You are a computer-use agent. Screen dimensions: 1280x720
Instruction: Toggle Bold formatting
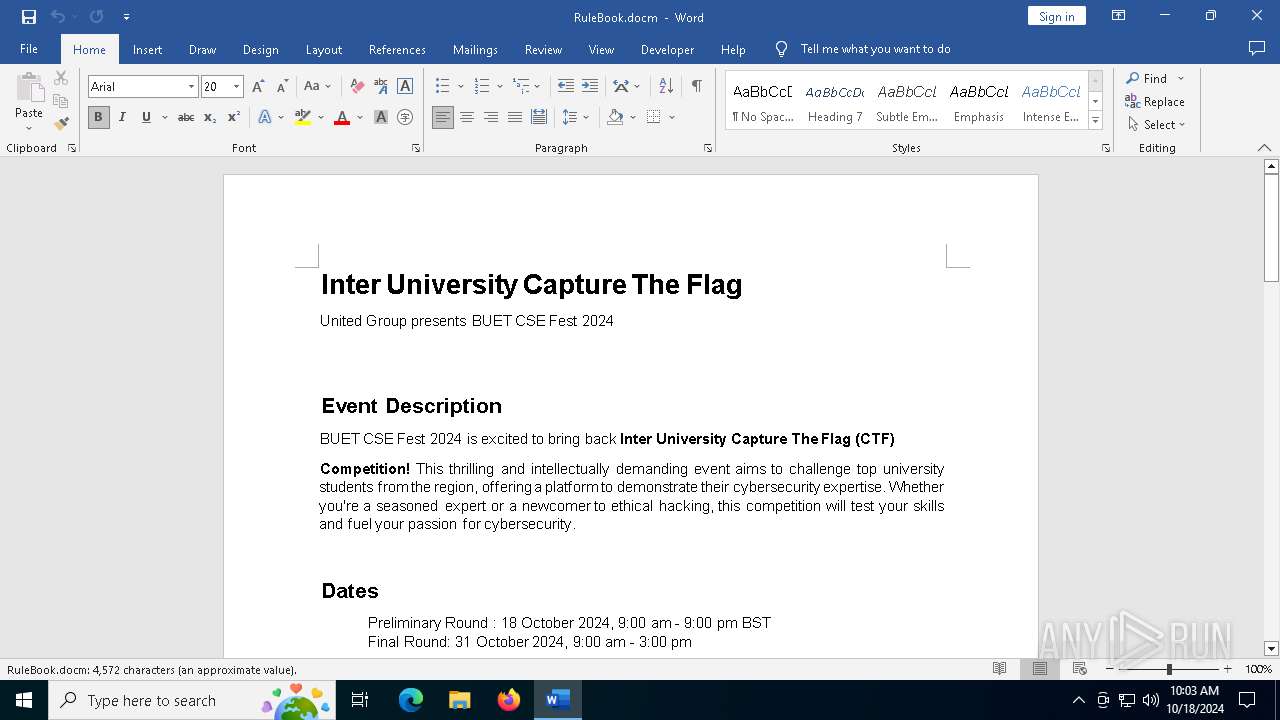tap(98, 117)
